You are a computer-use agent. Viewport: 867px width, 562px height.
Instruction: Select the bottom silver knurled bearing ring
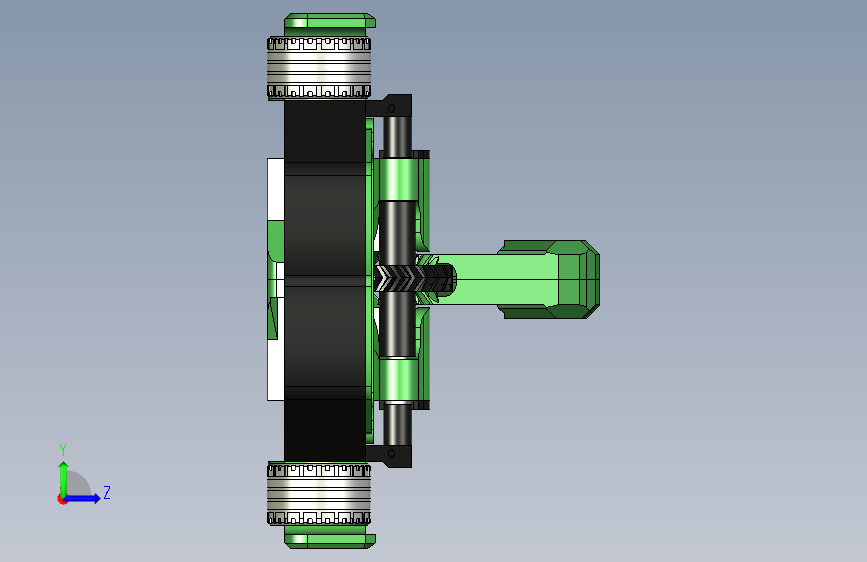319,495
